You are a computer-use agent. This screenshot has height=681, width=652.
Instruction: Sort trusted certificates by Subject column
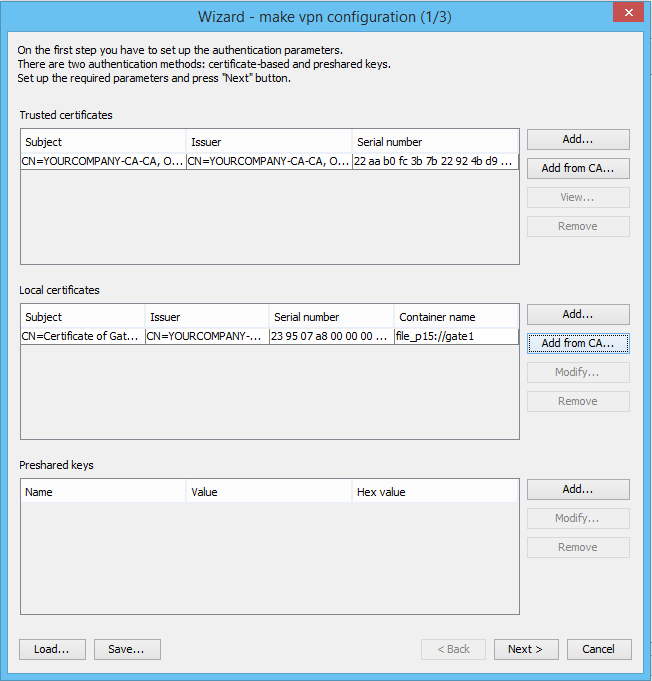click(x=103, y=142)
